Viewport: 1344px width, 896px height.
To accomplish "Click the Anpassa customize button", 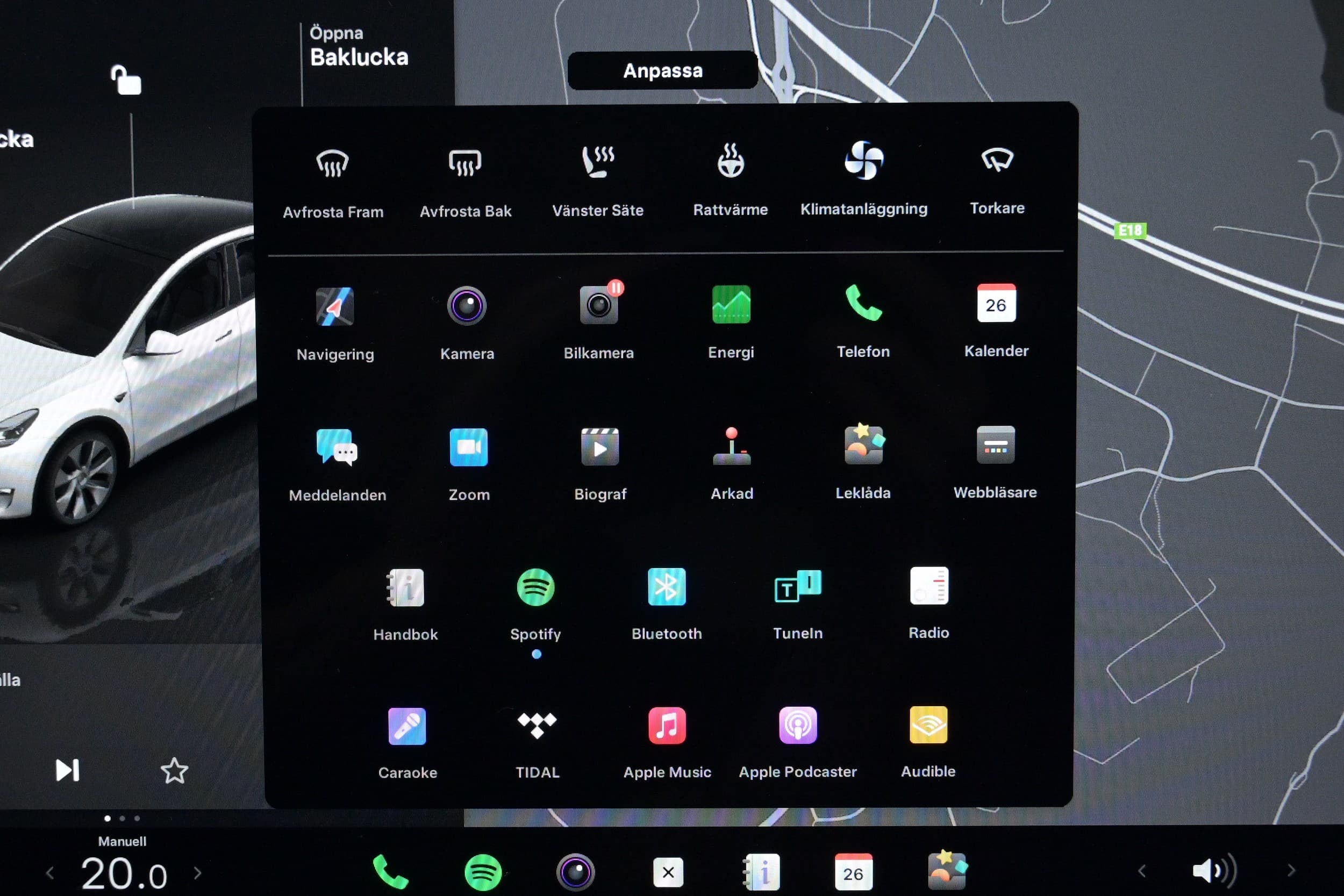I will [663, 70].
